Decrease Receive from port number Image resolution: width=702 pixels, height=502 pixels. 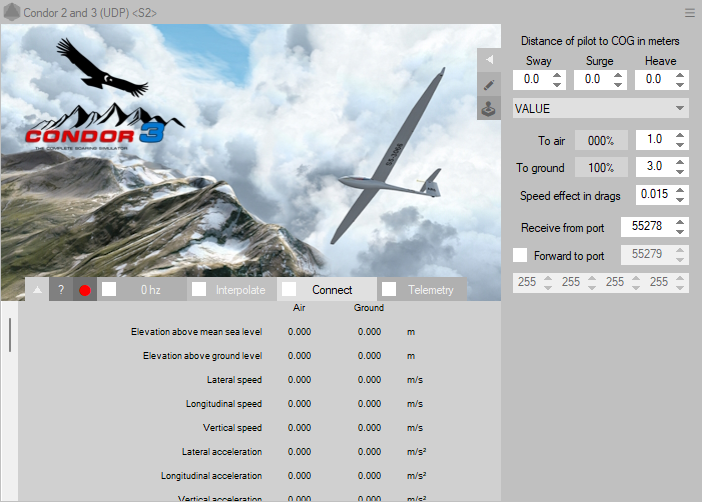tap(680, 232)
